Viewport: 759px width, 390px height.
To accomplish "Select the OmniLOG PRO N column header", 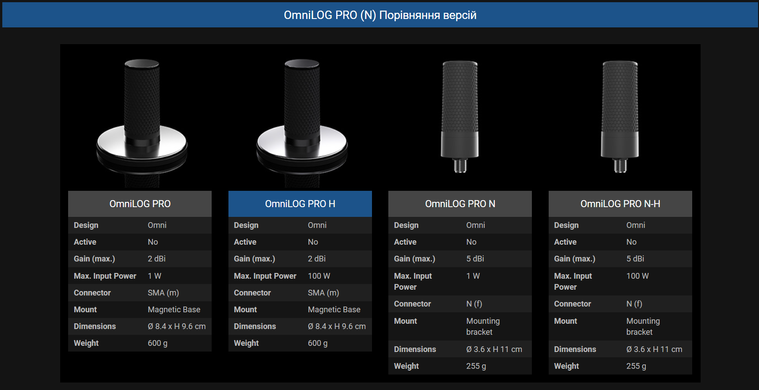I will click(x=460, y=204).
